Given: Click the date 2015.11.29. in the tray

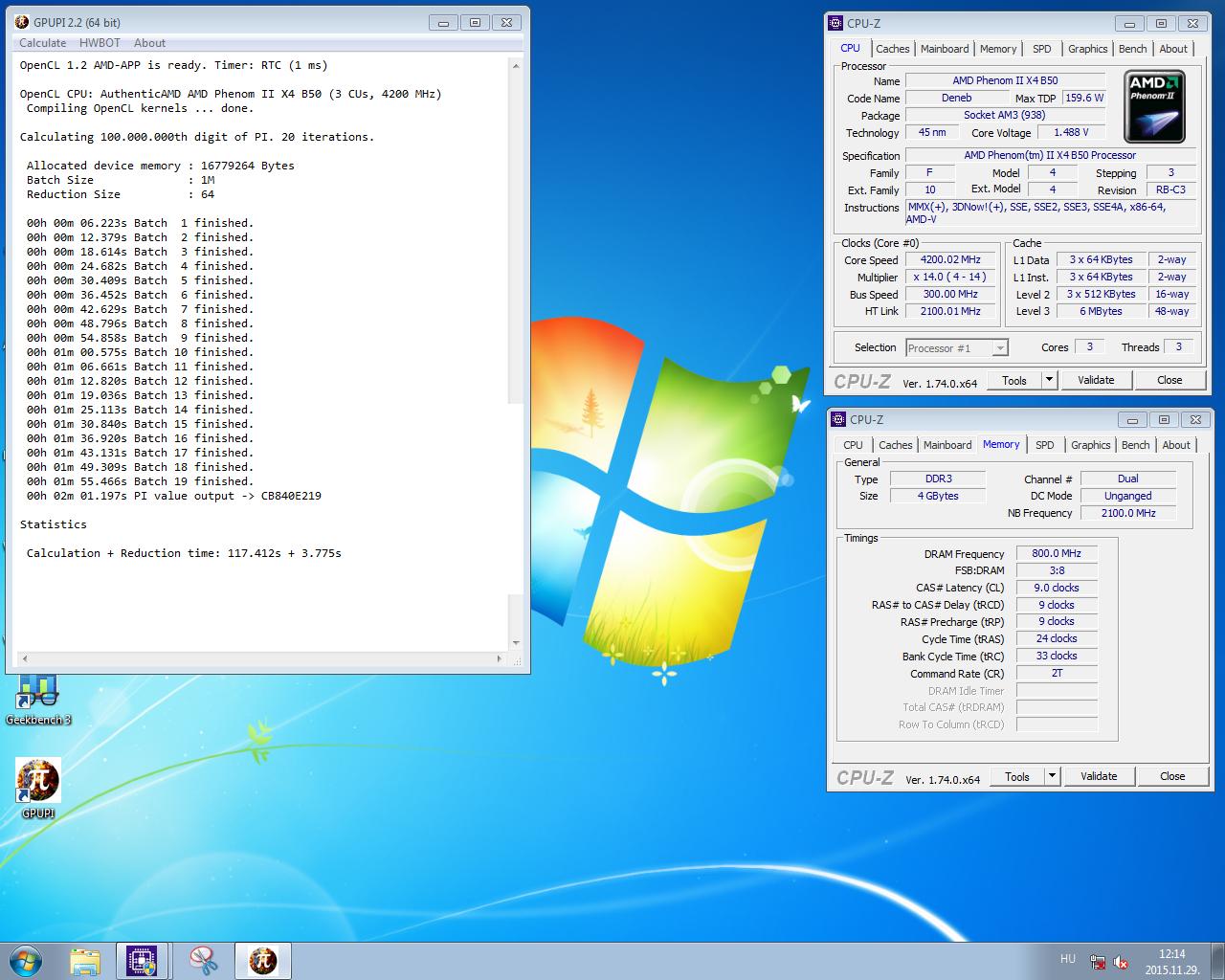Looking at the screenshot, I should 1171,969.
